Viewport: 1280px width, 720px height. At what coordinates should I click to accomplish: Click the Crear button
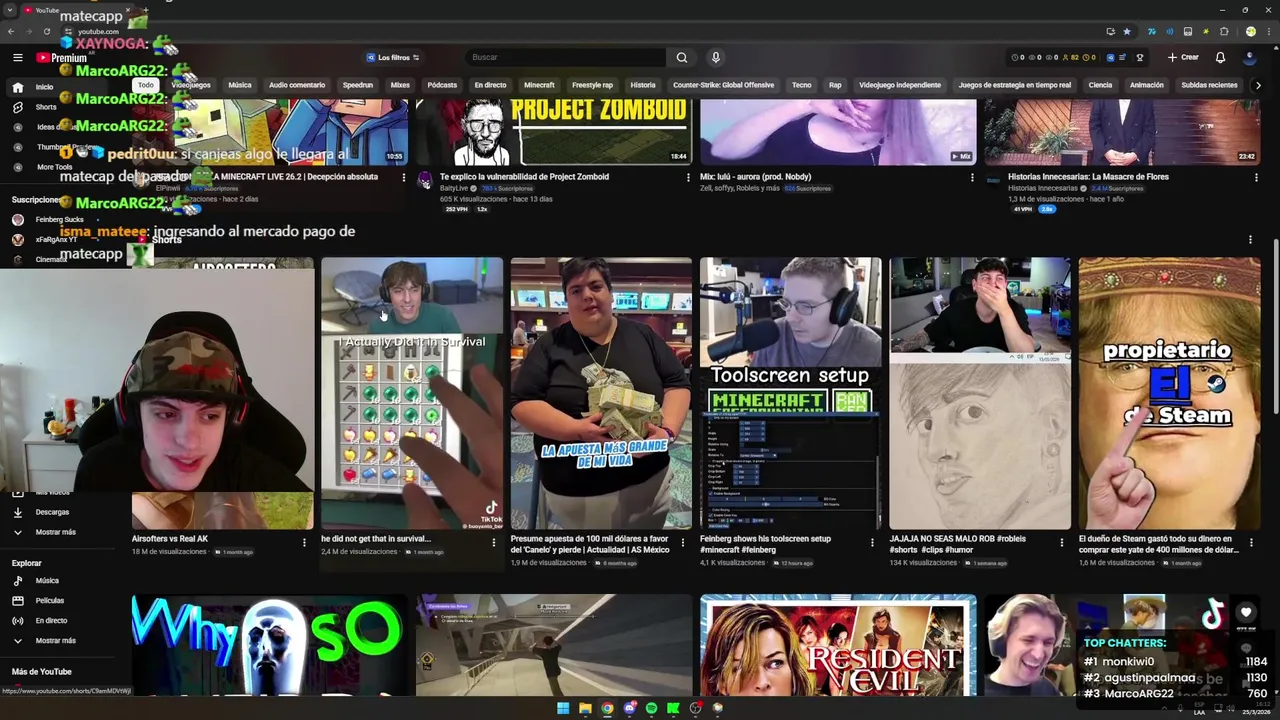click(1183, 57)
